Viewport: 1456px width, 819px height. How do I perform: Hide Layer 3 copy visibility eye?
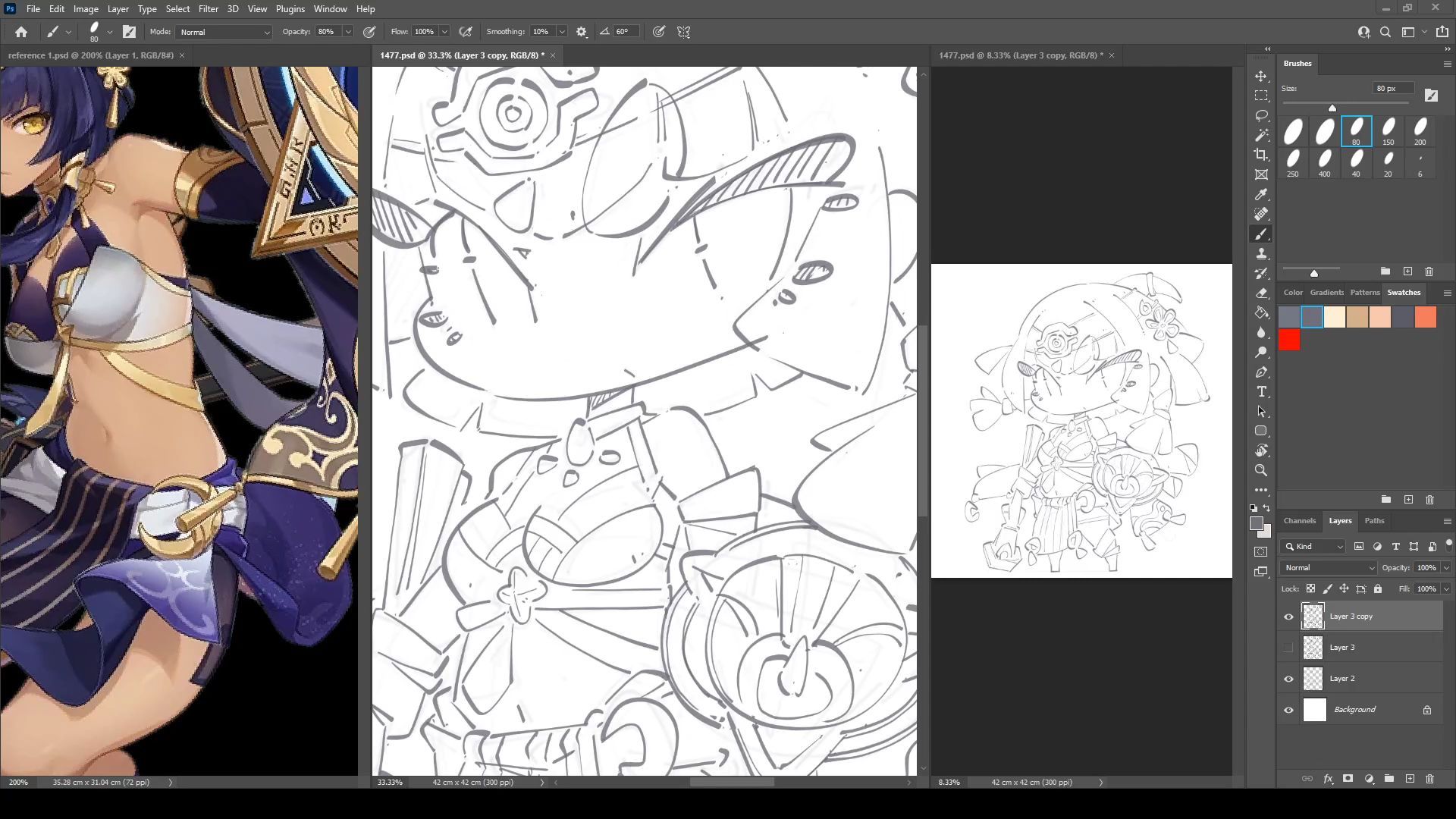point(1288,617)
